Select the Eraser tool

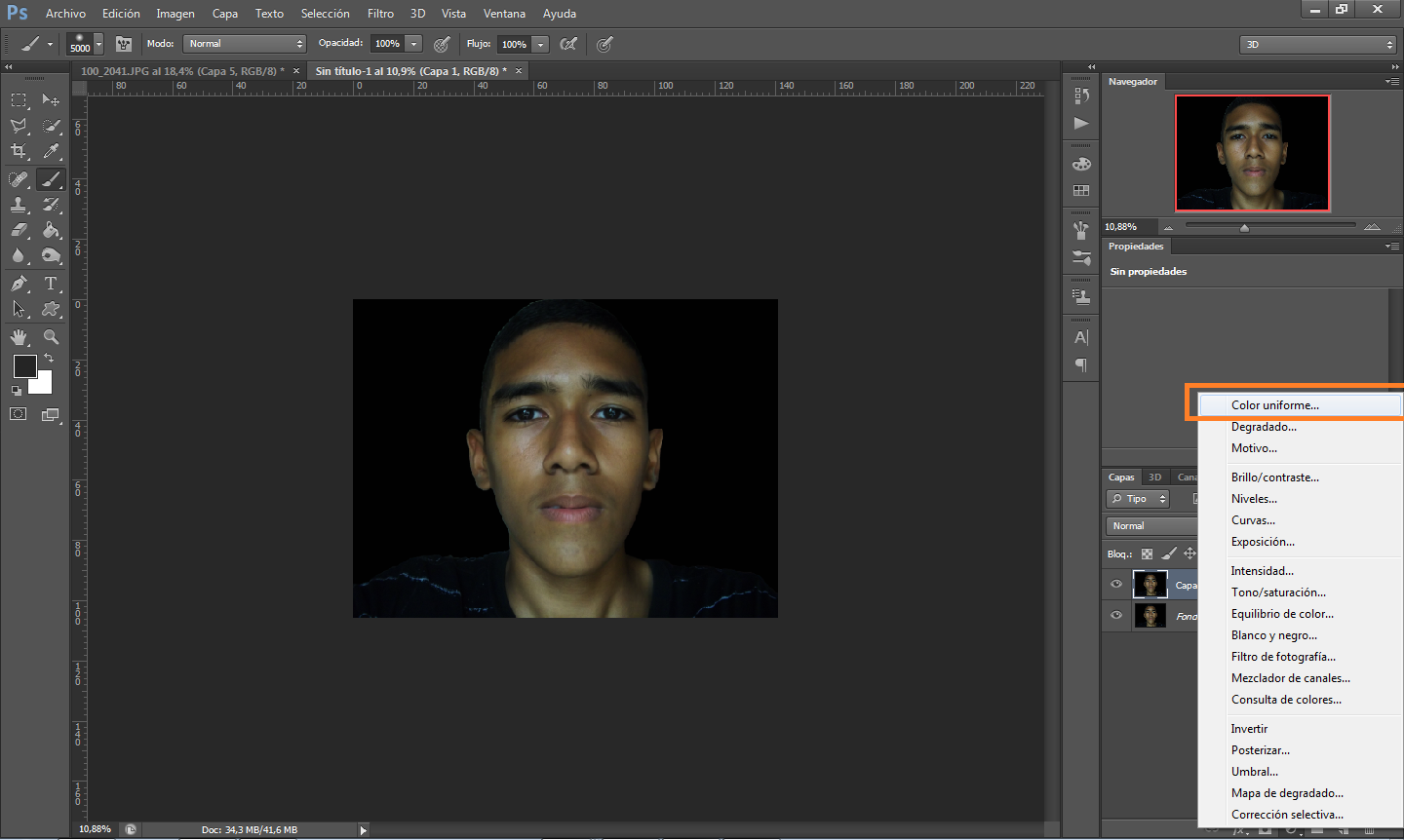[19, 230]
